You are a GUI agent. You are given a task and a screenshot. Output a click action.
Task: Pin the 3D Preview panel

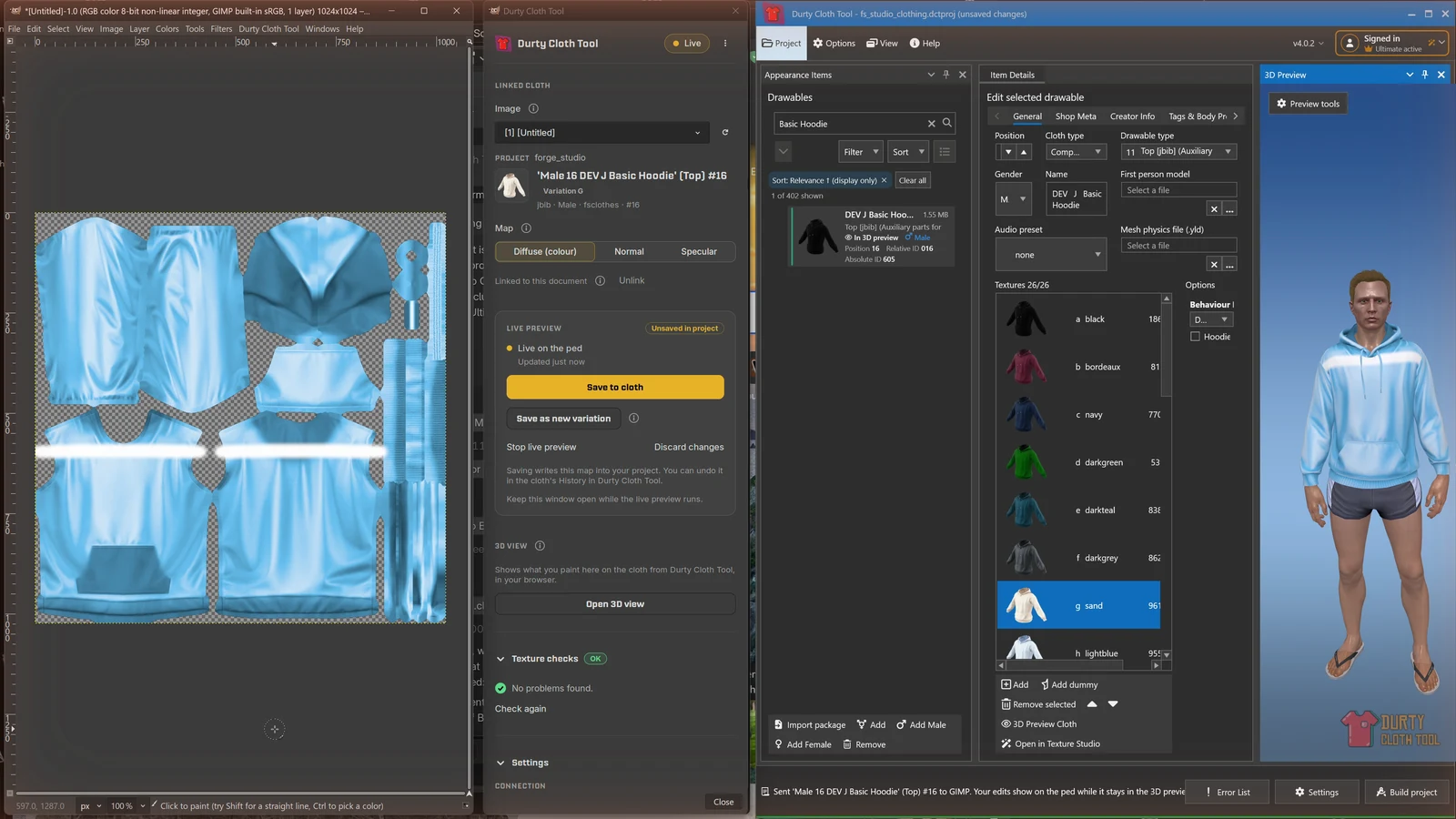[1425, 75]
